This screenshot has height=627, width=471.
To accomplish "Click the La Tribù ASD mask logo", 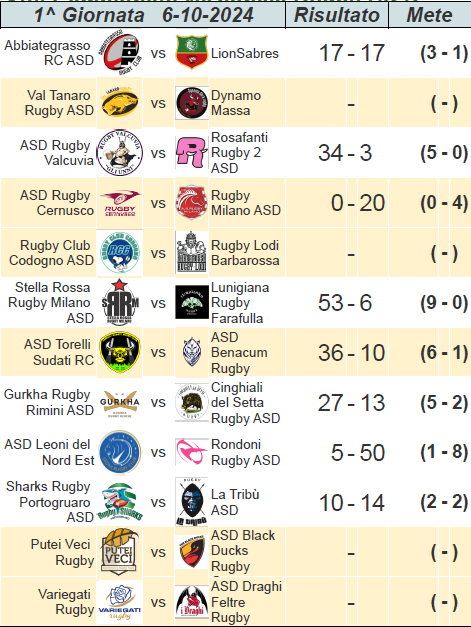I will click(192, 501).
